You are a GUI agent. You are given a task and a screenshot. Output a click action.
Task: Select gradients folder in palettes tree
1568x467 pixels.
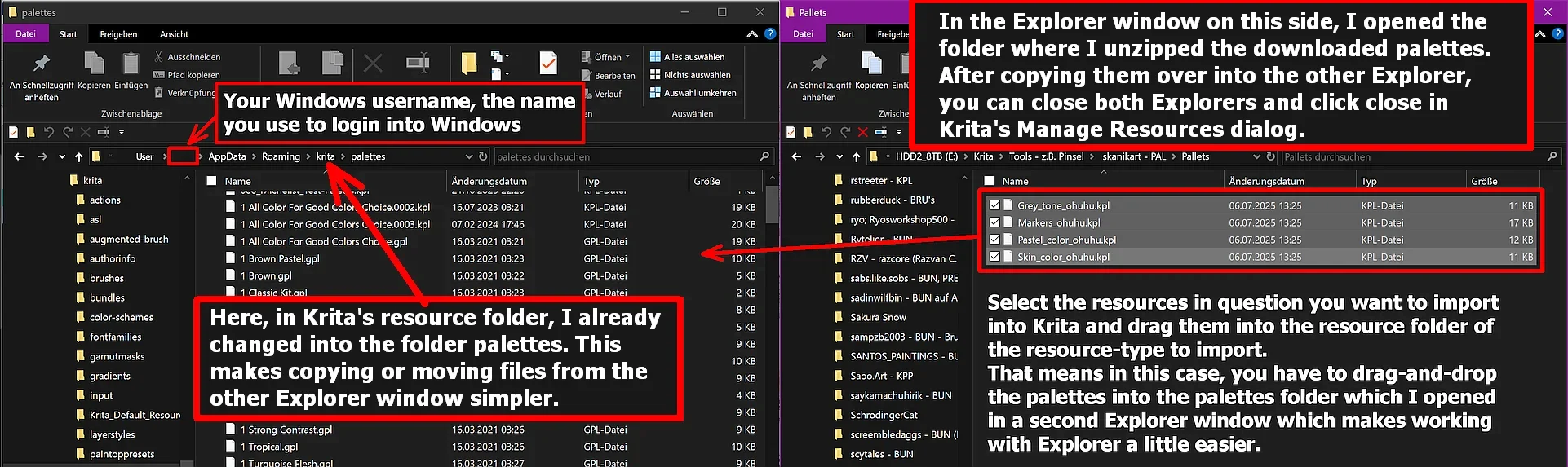pyautogui.click(x=109, y=376)
